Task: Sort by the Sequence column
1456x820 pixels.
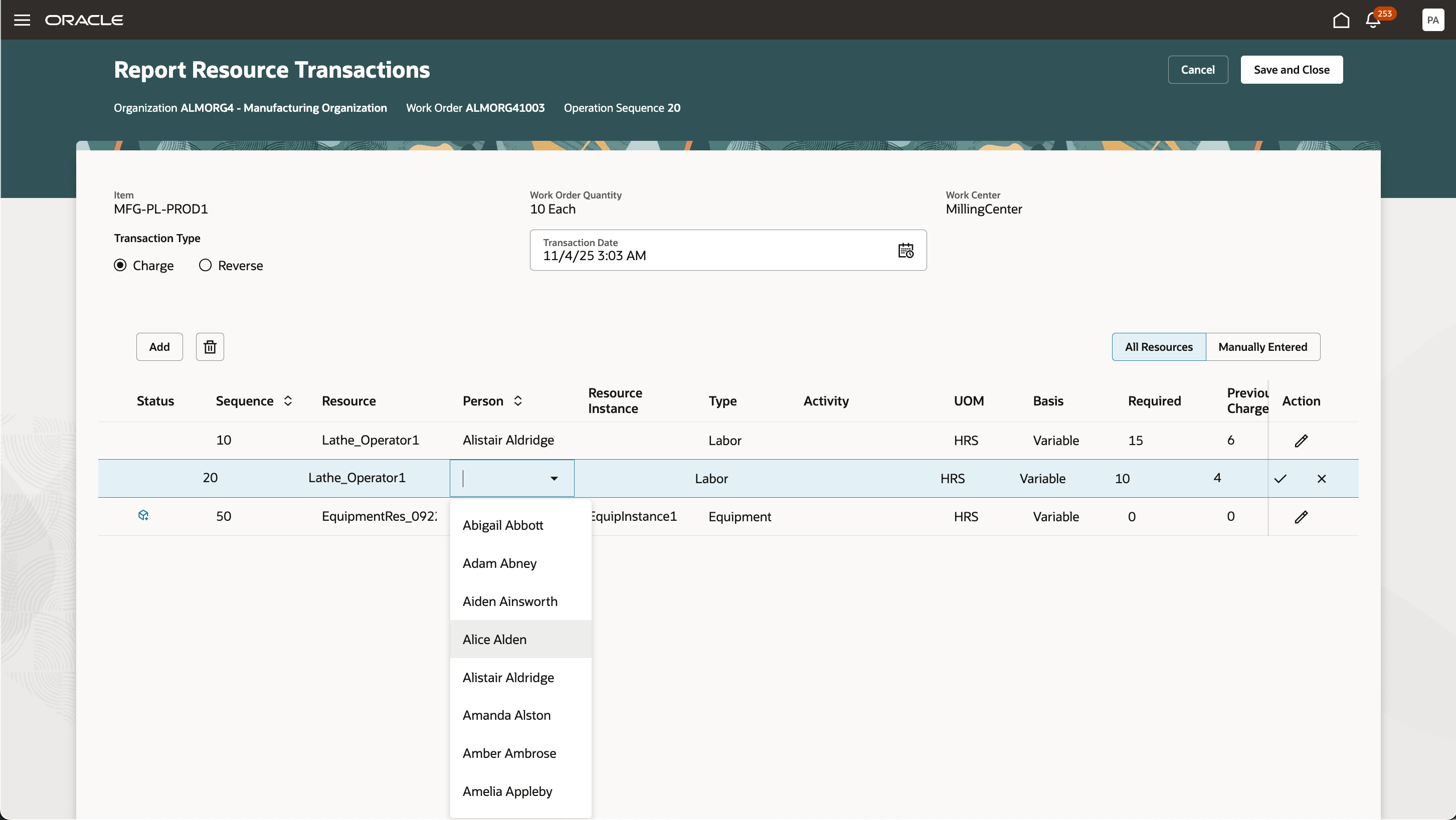Action: click(287, 400)
